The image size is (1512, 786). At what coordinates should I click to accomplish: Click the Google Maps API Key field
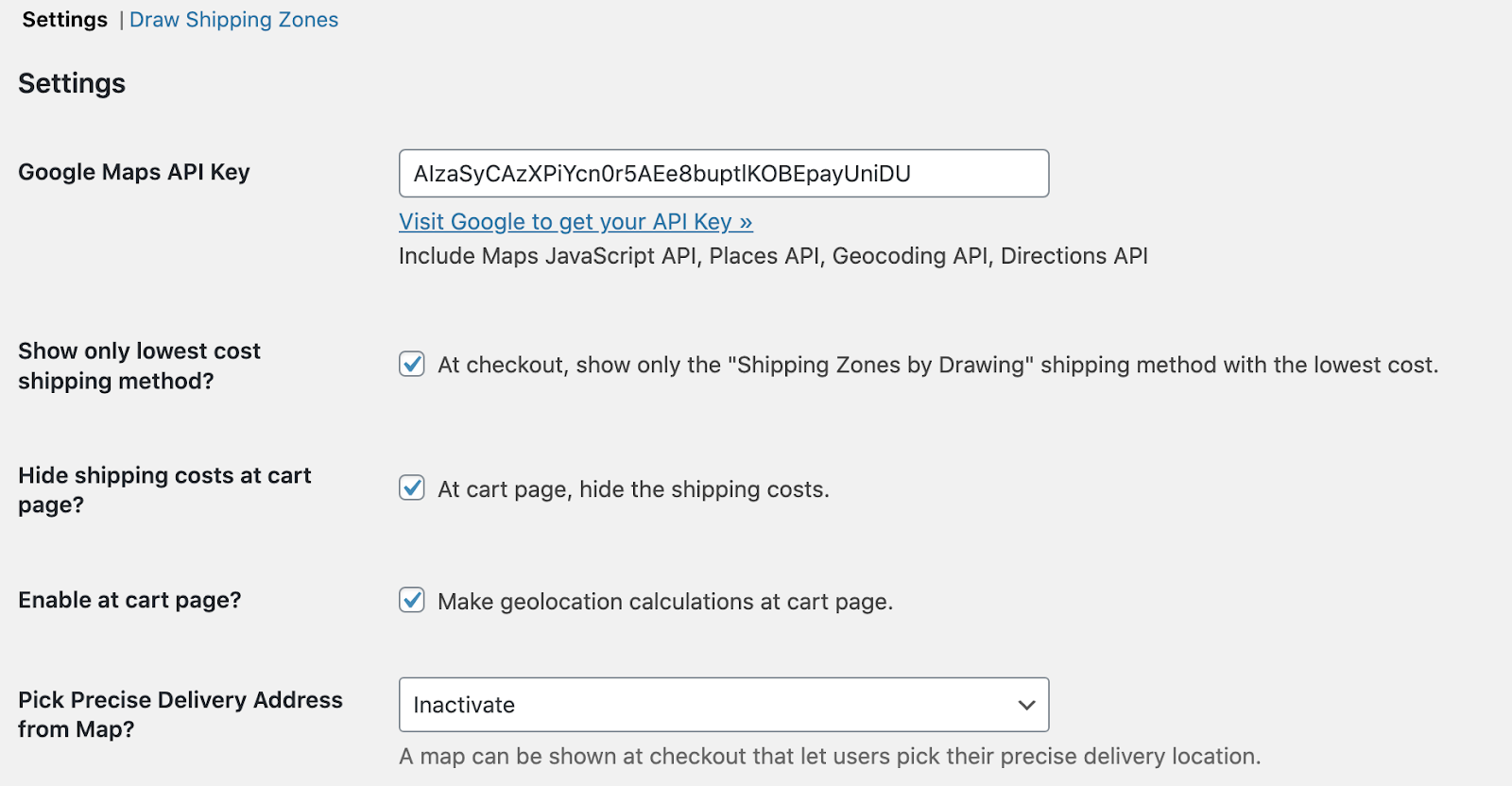723,174
